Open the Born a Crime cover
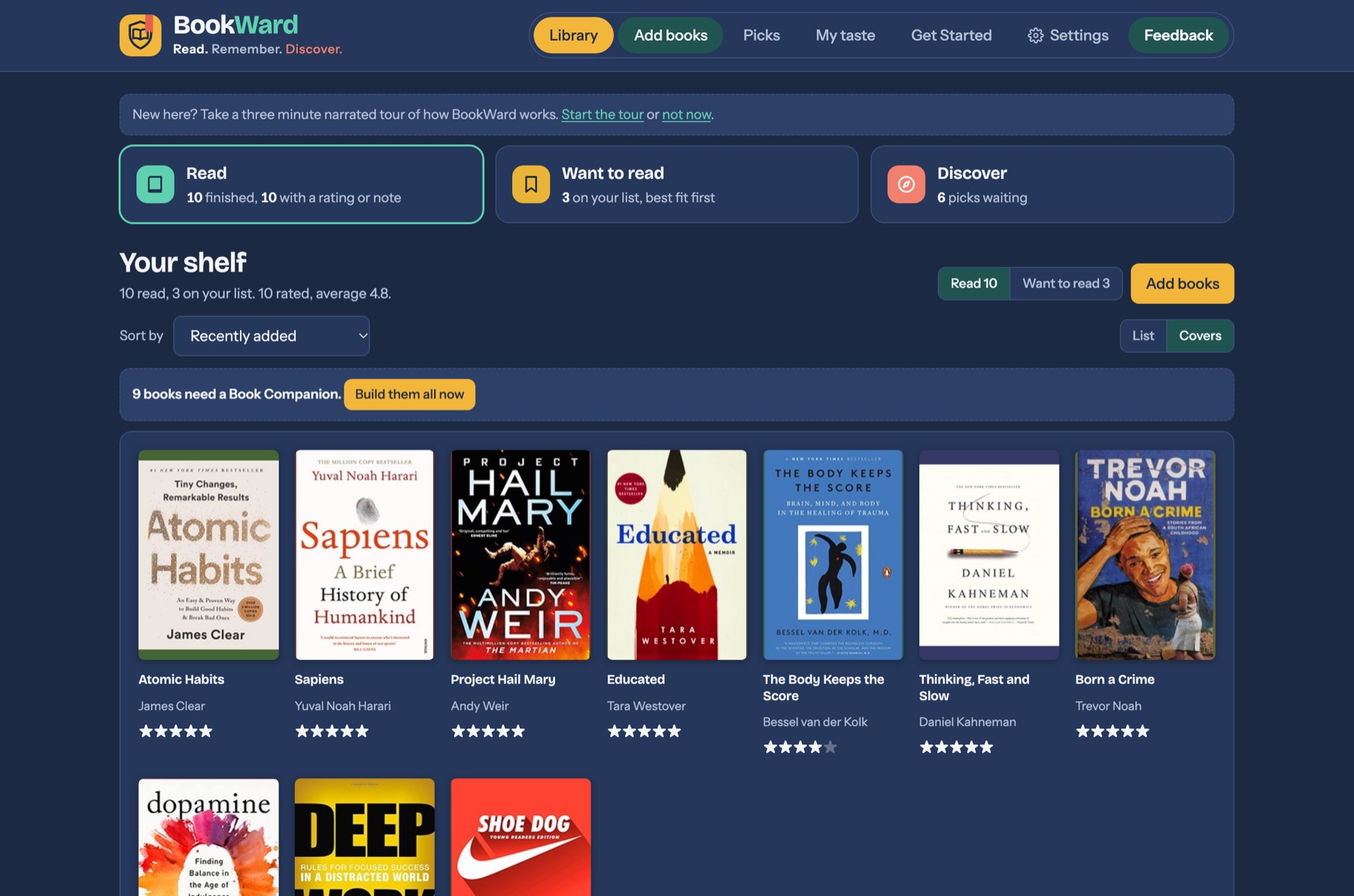 pyautogui.click(x=1145, y=554)
